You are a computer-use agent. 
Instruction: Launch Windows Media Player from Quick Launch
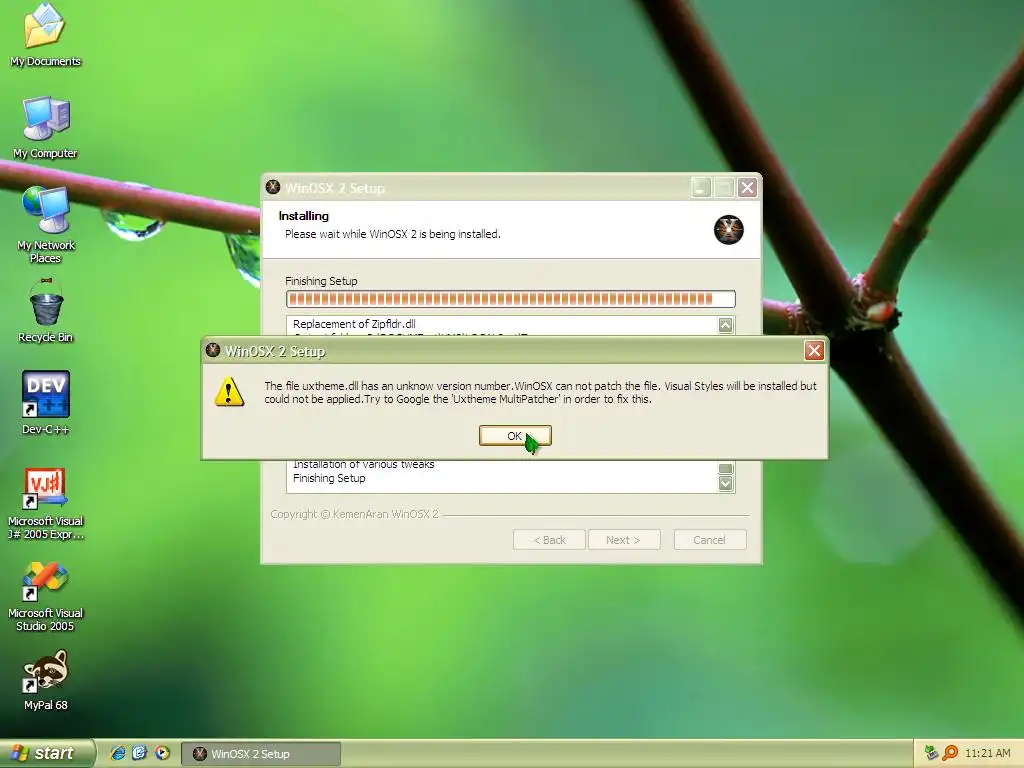(x=162, y=753)
